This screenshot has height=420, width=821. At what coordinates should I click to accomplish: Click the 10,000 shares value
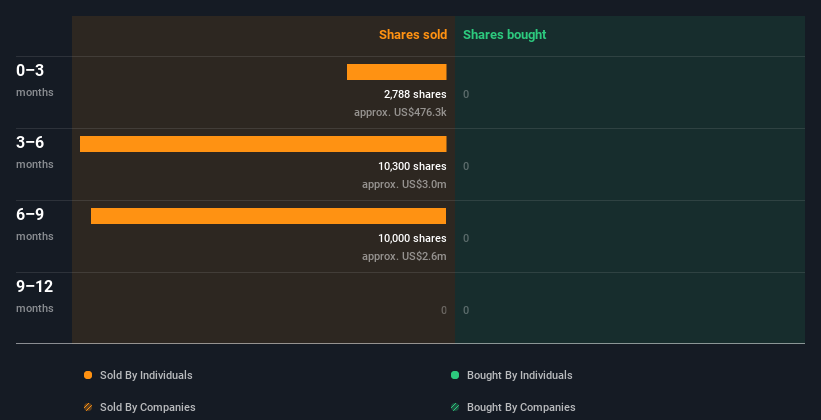point(413,238)
